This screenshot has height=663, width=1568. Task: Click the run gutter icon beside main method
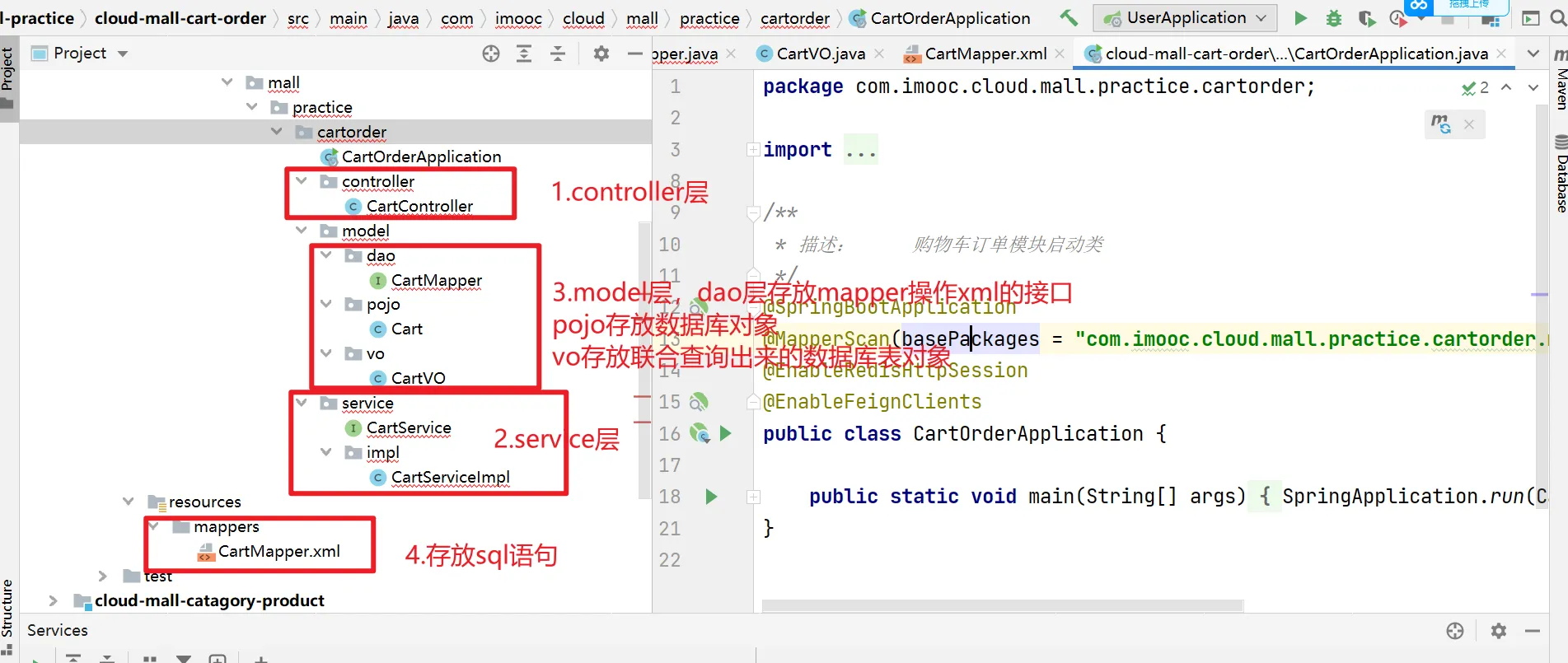[712, 497]
